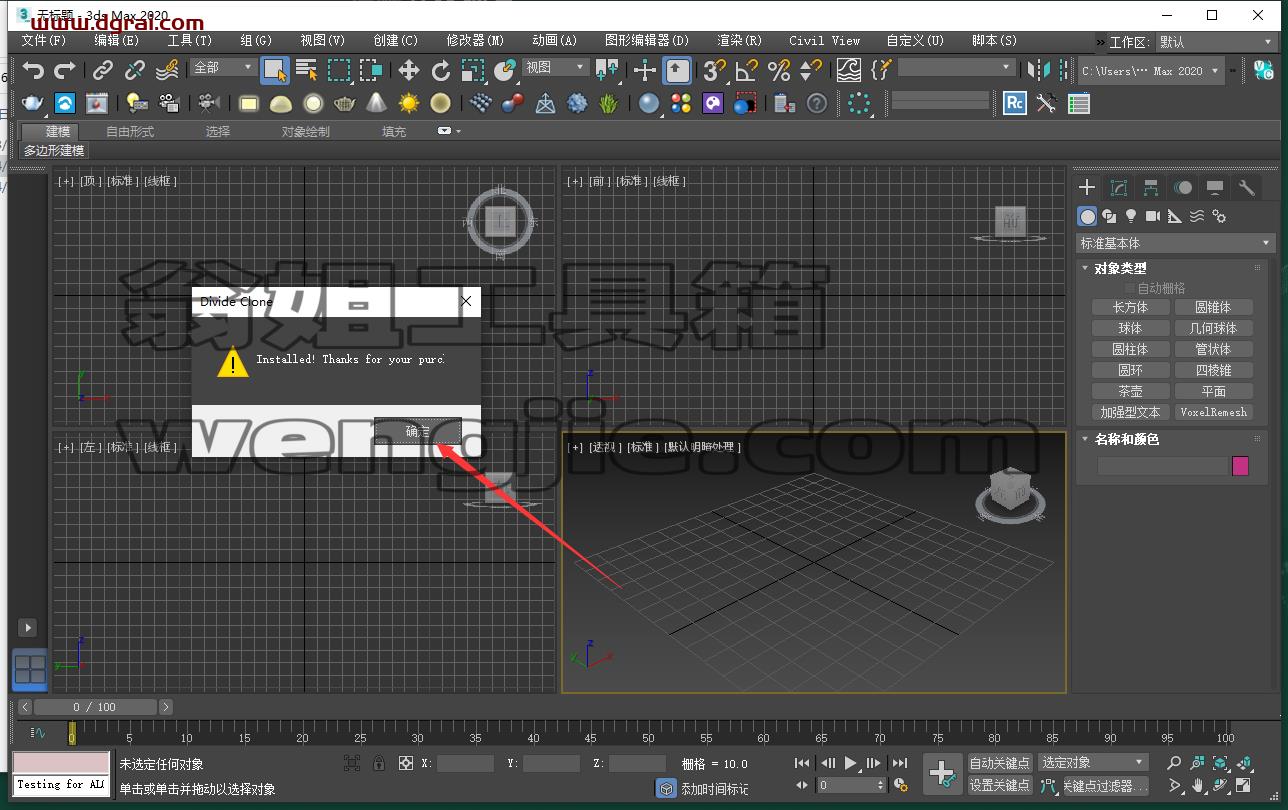The image size is (1288, 810).
Task: Play the animation
Action: click(x=850, y=763)
